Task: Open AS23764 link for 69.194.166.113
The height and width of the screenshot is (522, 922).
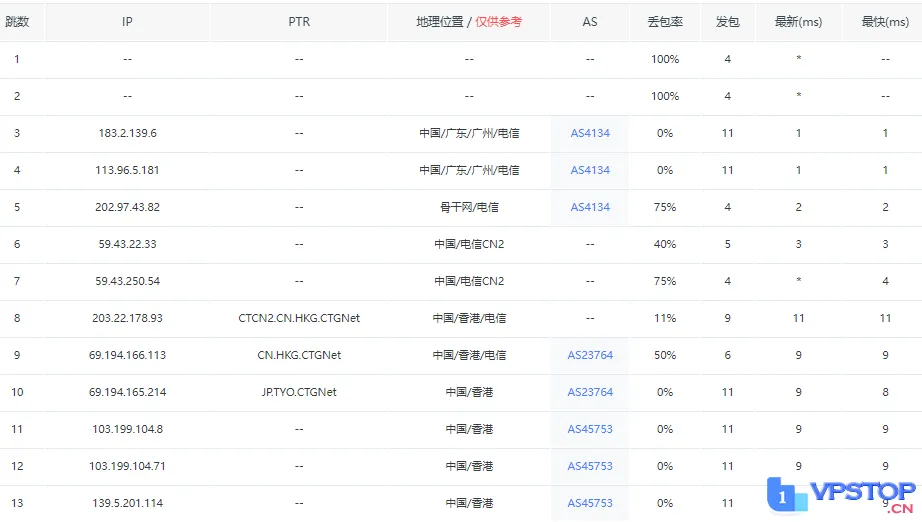Action: [590, 355]
